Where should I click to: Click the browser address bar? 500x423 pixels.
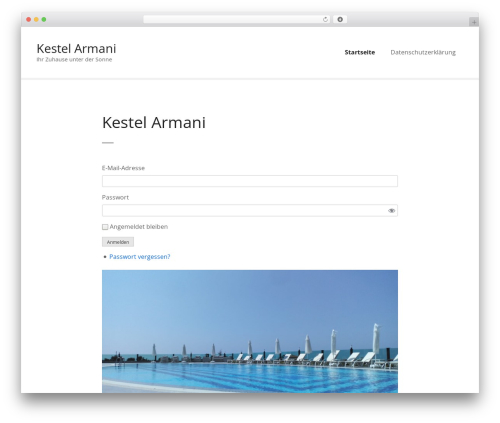pyautogui.click(x=237, y=19)
